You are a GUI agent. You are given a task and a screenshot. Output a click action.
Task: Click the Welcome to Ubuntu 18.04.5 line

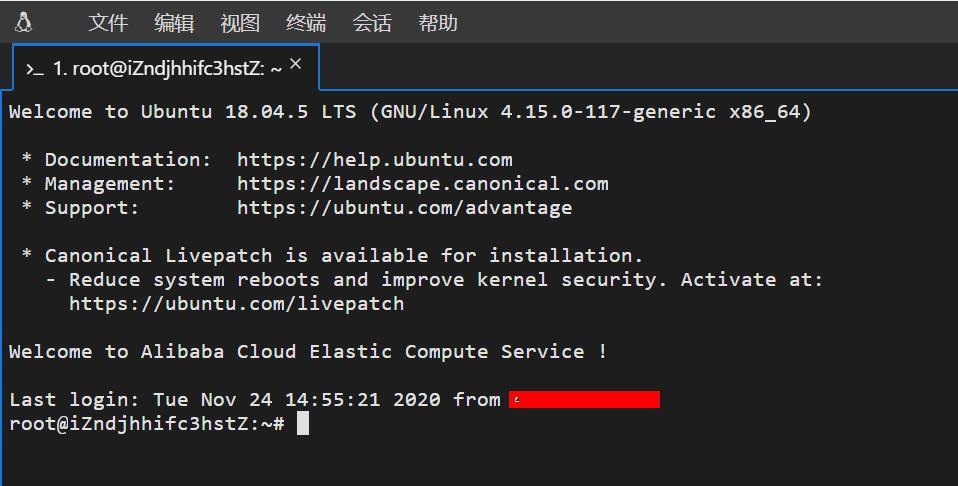coord(410,112)
